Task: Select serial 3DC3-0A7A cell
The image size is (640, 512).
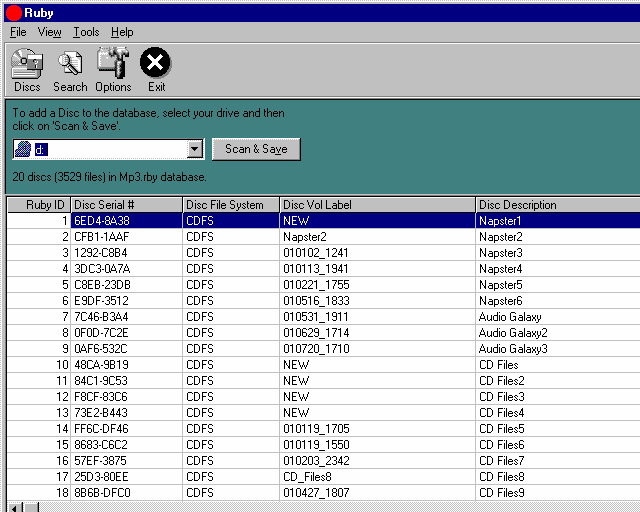Action: pos(127,269)
